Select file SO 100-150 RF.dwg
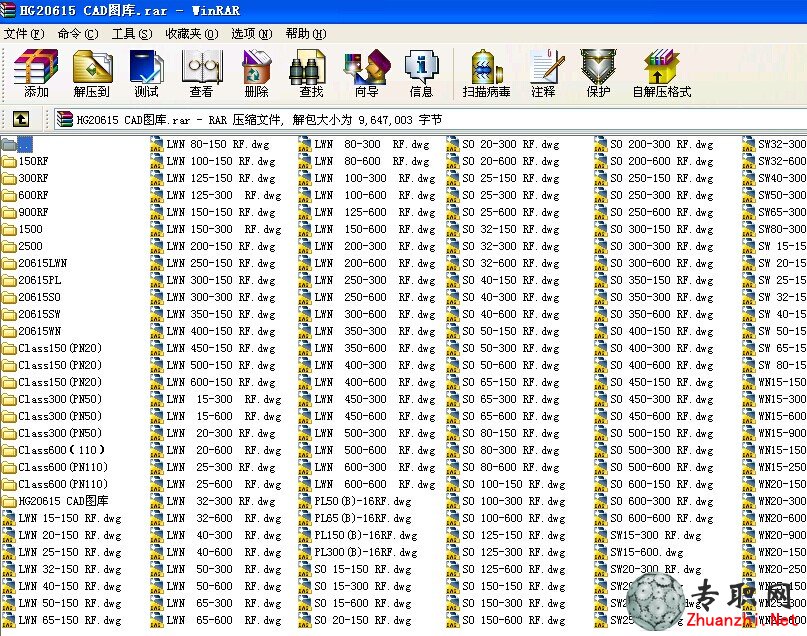 514,484
